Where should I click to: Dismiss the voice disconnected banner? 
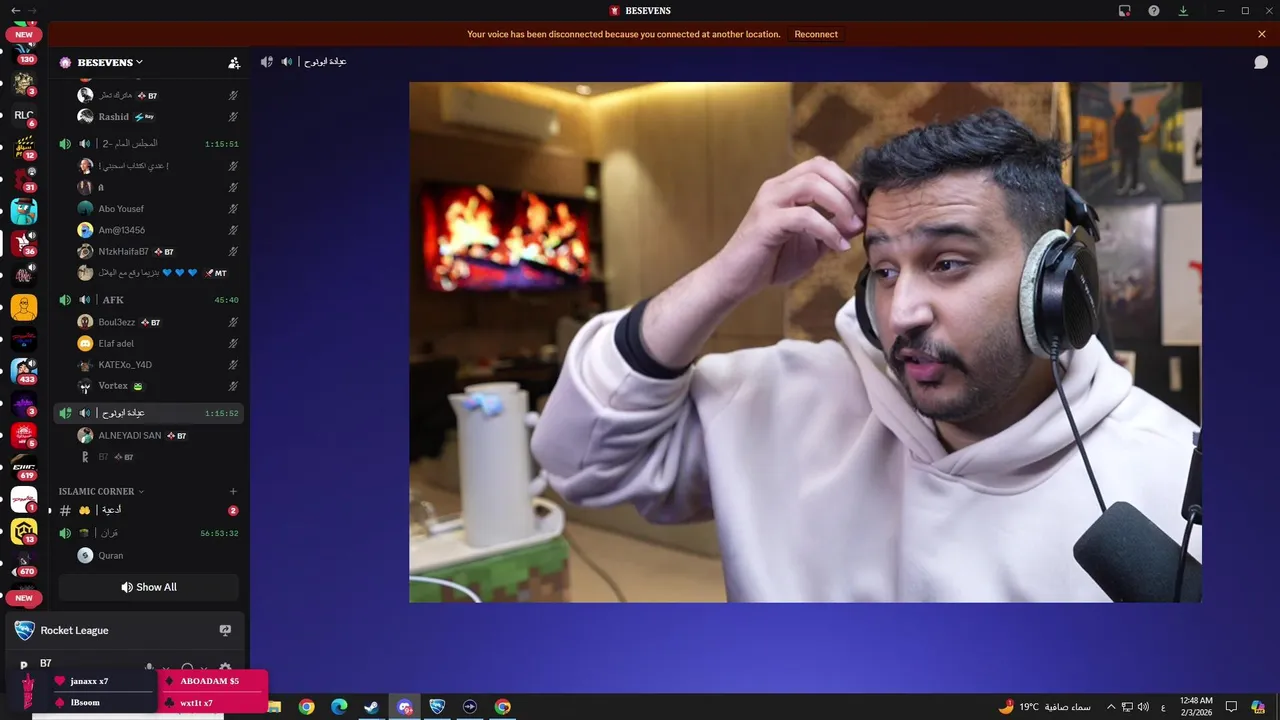(1262, 34)
